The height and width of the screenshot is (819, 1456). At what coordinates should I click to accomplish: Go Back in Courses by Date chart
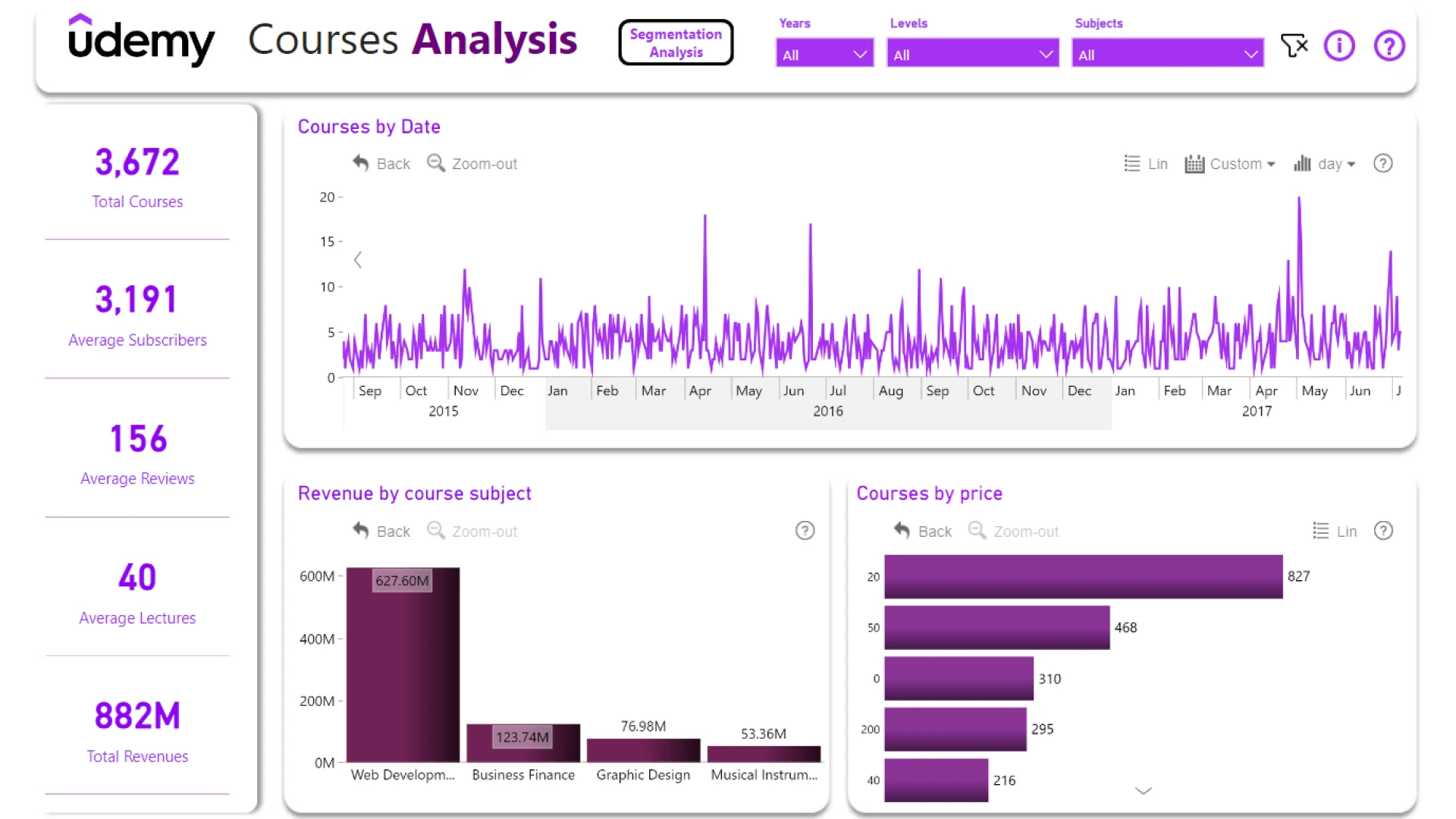click(x=381, y=164)
